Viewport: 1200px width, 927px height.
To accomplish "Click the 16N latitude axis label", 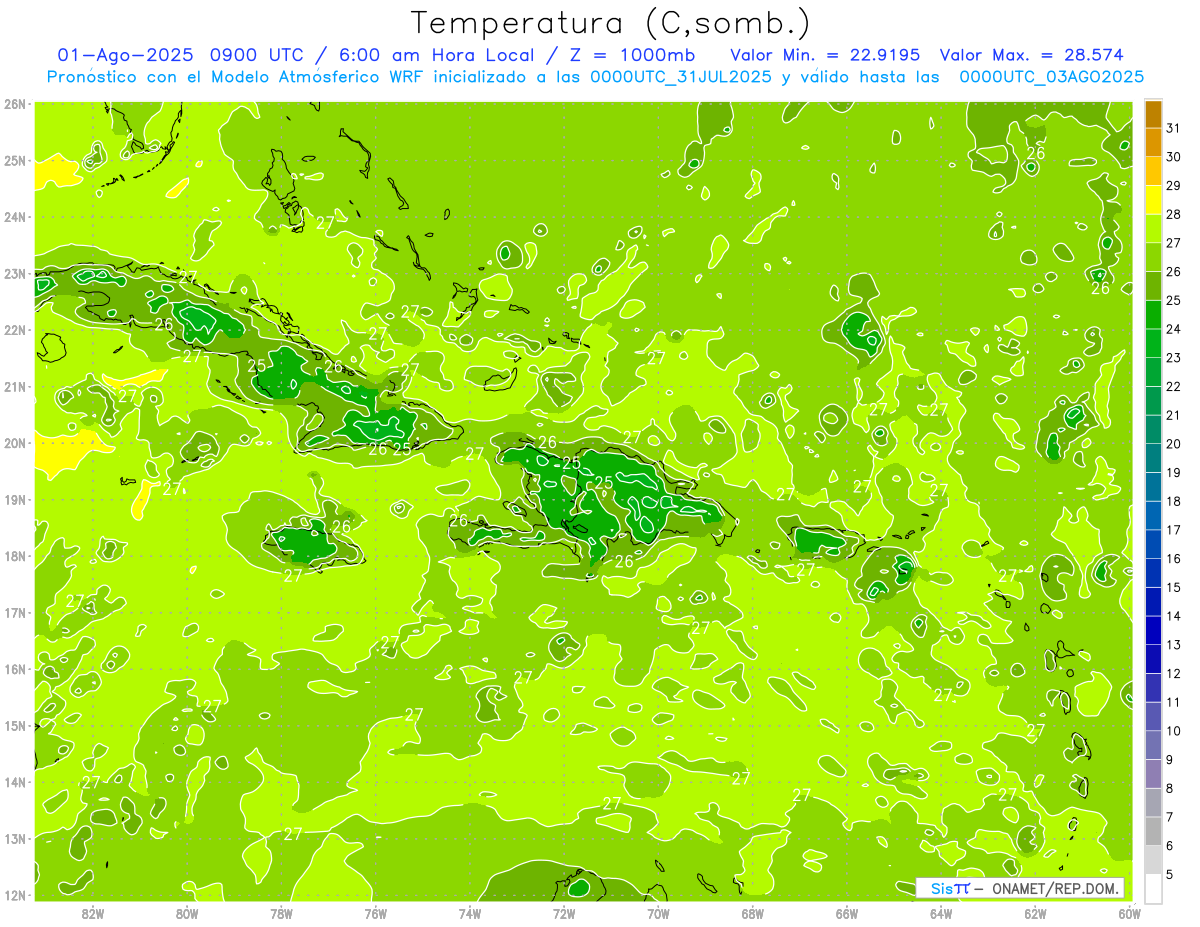I will pos(14,669).
